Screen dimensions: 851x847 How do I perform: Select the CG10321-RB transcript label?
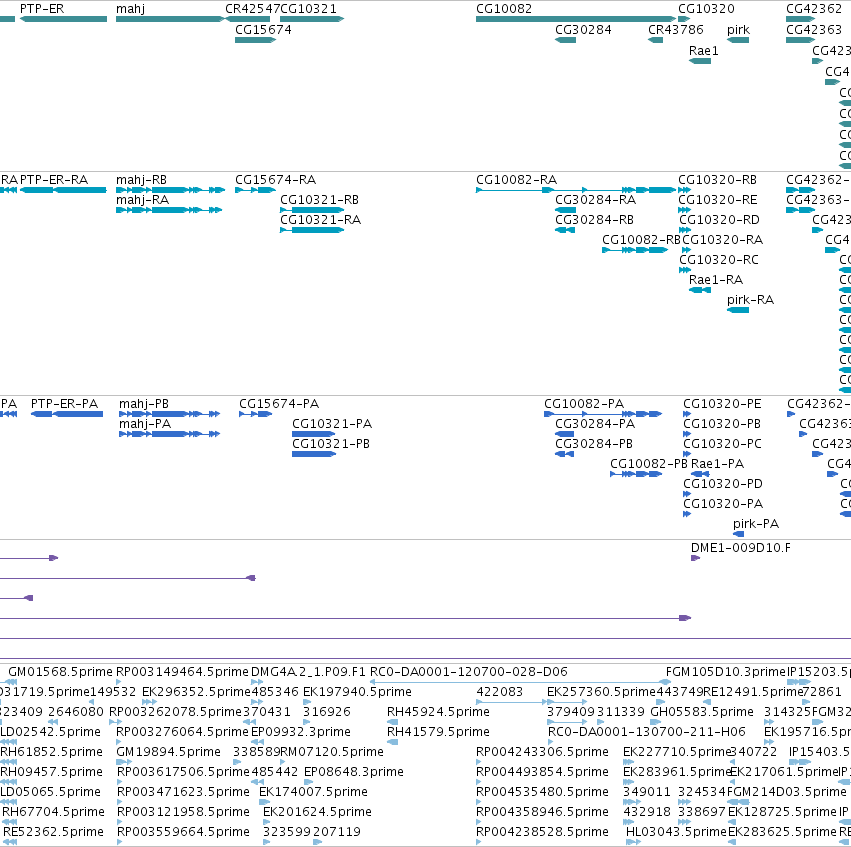pyautogui.click(x=319, y=200)
